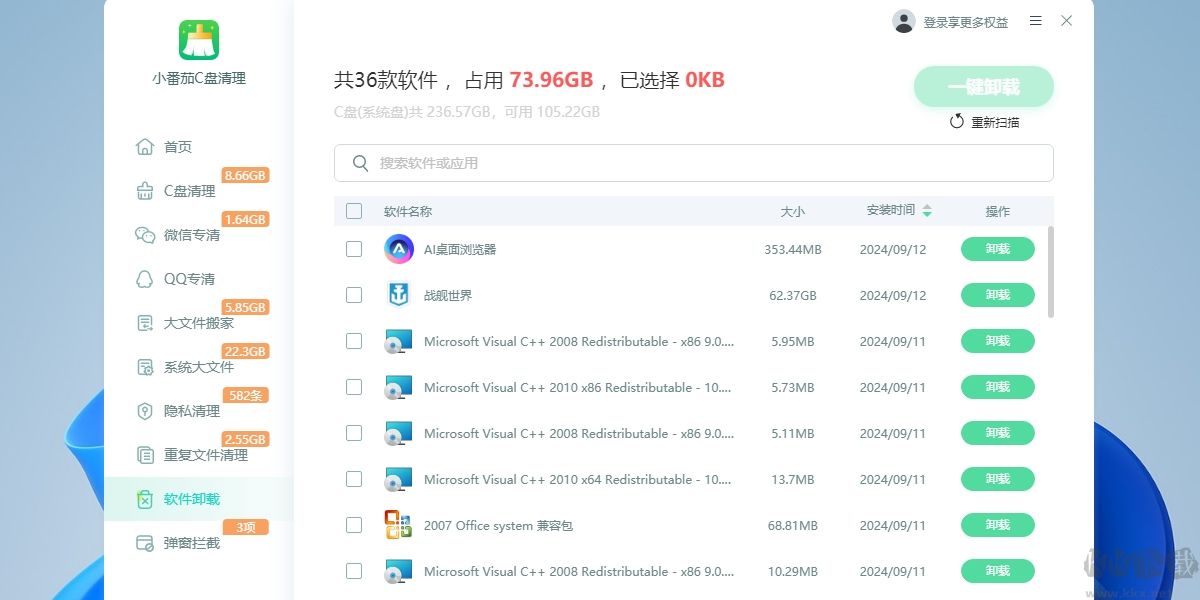
Task: Open 大文件搬家 section
Action: (199, 323)
